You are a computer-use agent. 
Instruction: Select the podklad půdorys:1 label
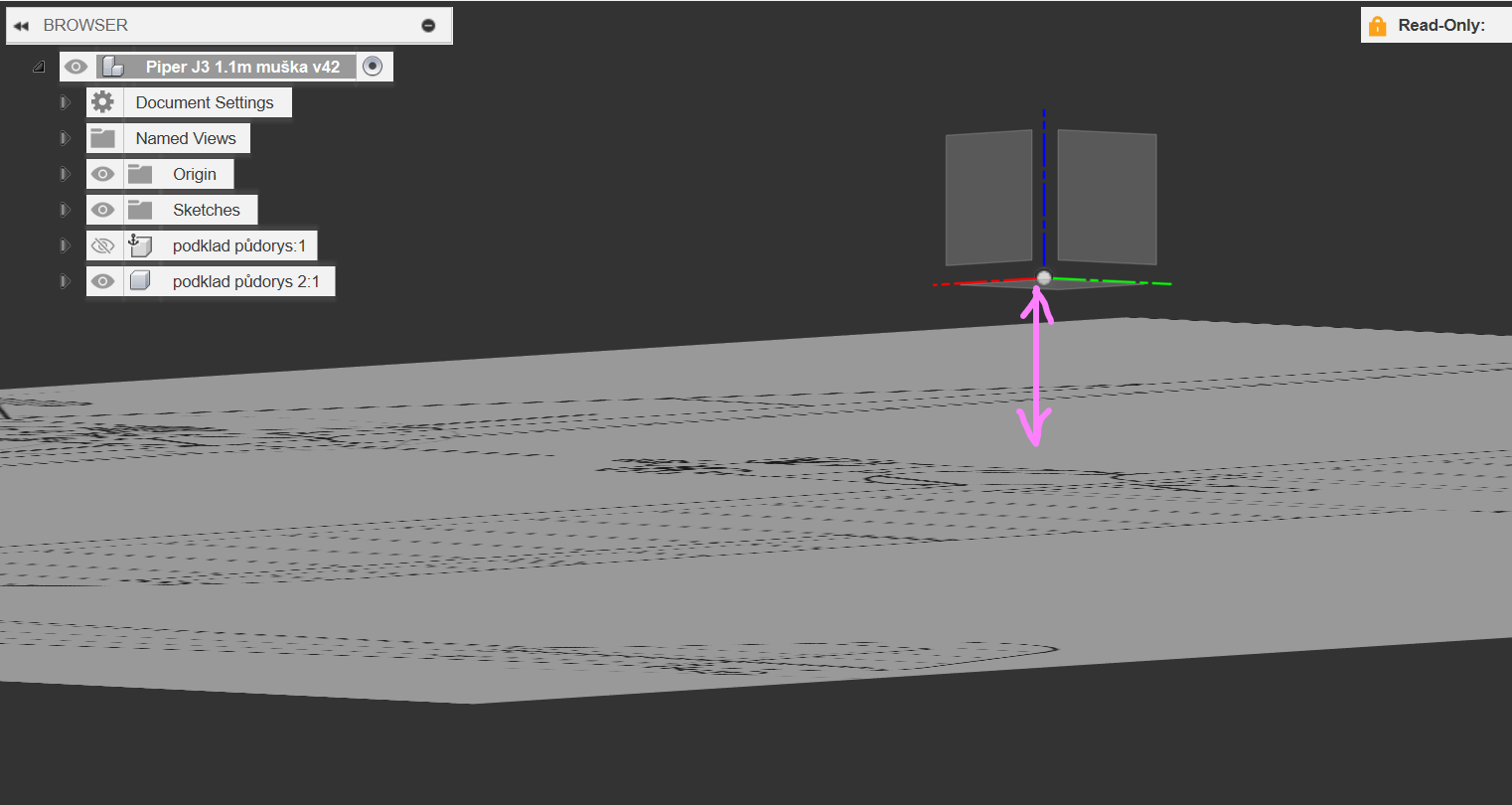pos(239,245)
